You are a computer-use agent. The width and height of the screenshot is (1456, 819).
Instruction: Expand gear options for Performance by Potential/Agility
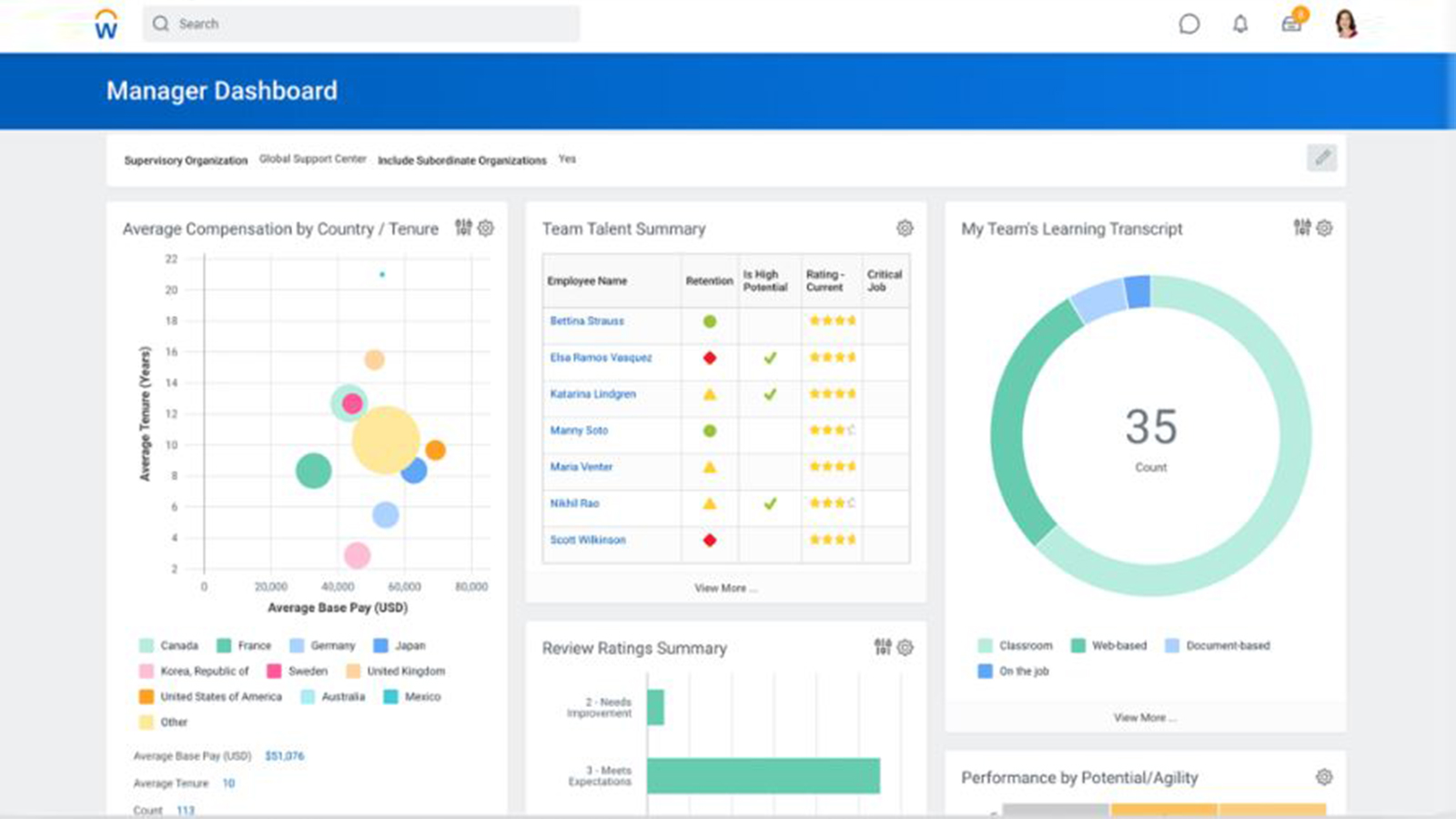1324,777
